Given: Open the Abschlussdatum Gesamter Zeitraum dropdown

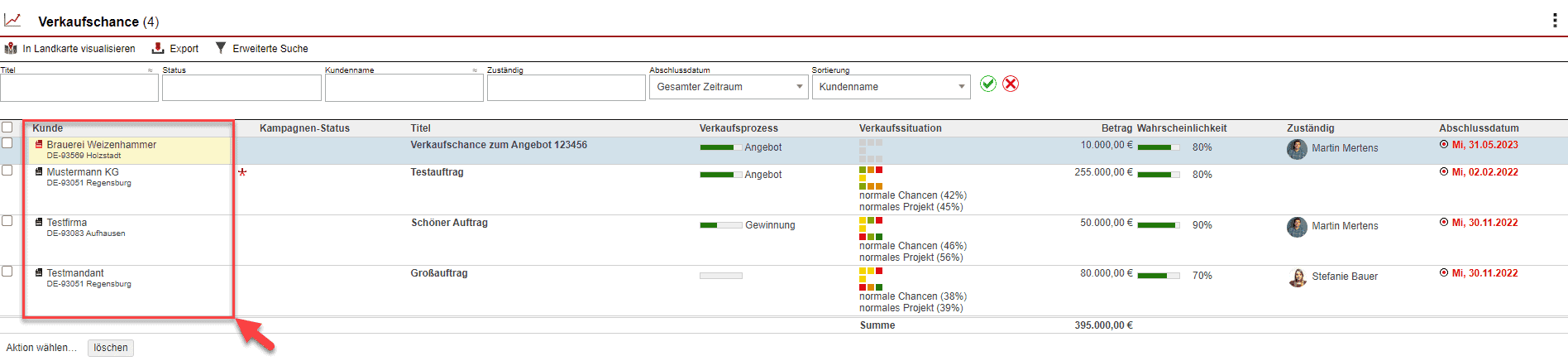Looking at the screenshot, I should [729, 87].
